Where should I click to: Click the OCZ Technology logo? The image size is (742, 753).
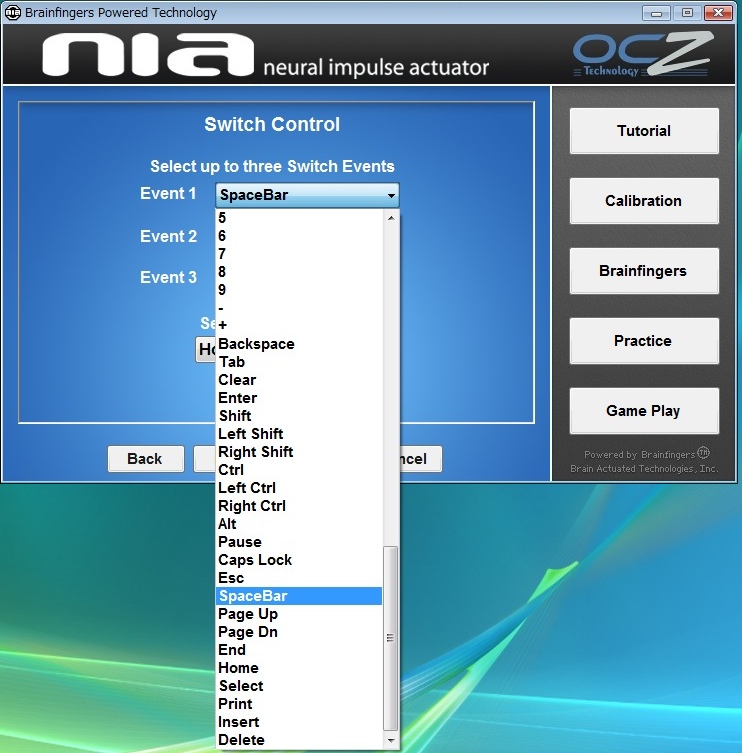[x=642, y=55]
